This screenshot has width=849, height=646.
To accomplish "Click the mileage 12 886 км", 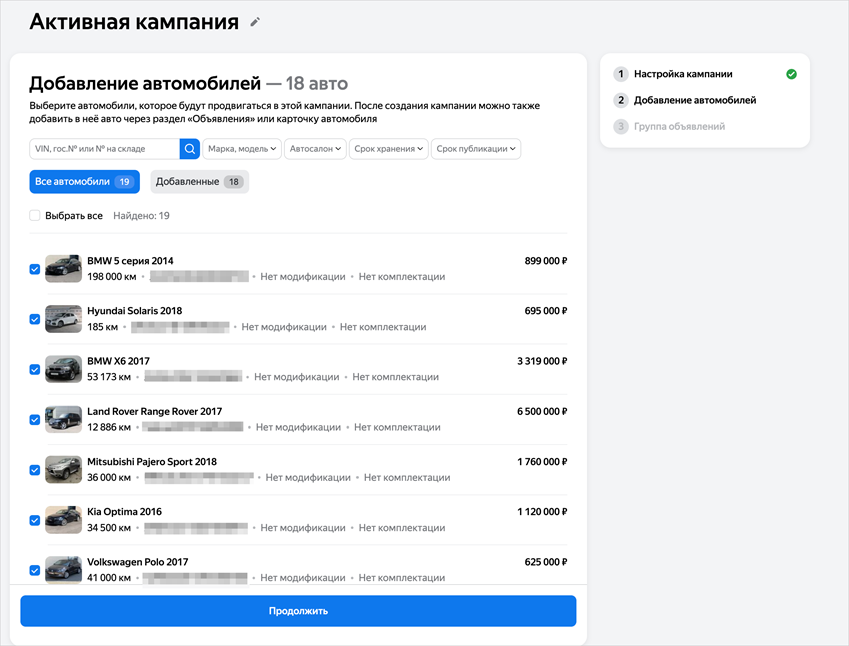I will (109, 427).
